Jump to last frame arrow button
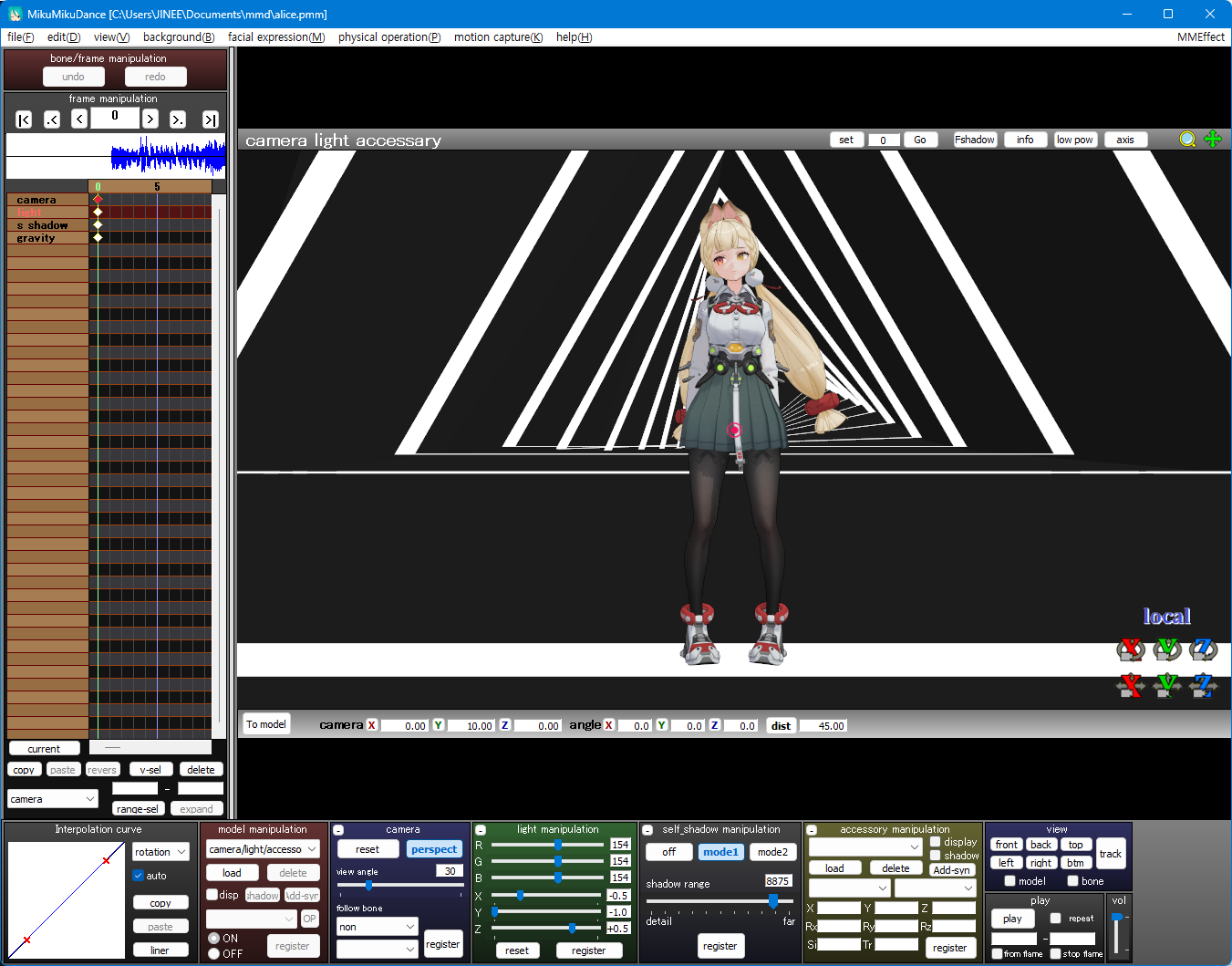Viewport: 1232px width, 966px height. coord(211,119)
